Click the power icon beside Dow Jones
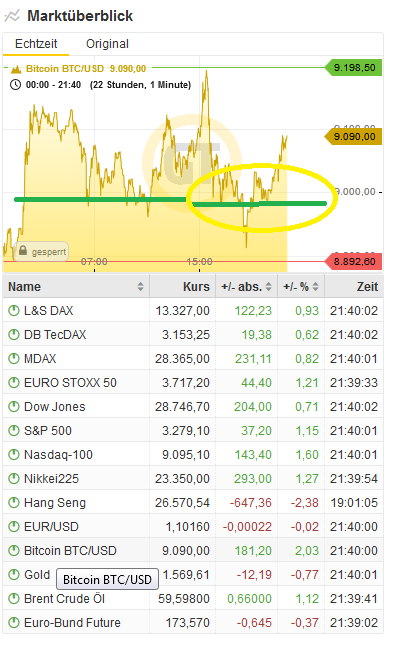The image size is (395, 655). [14, 406]
